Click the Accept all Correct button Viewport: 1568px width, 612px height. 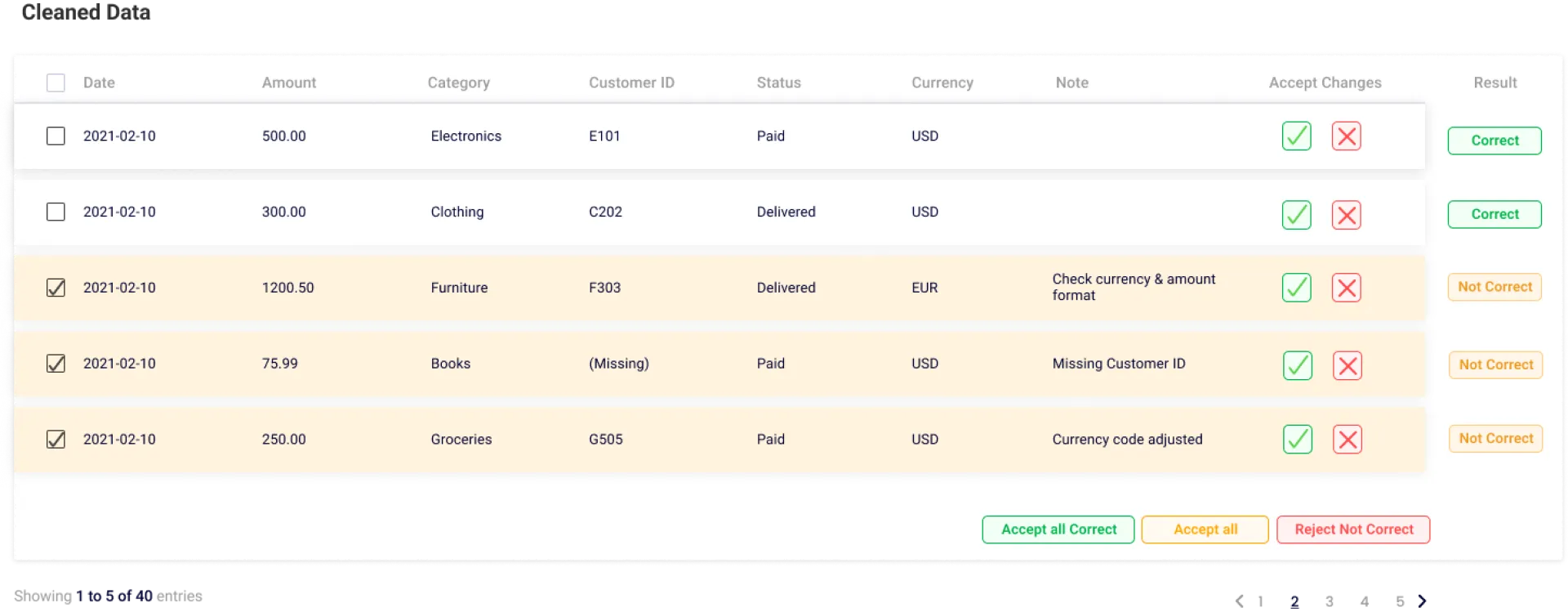1058,529
